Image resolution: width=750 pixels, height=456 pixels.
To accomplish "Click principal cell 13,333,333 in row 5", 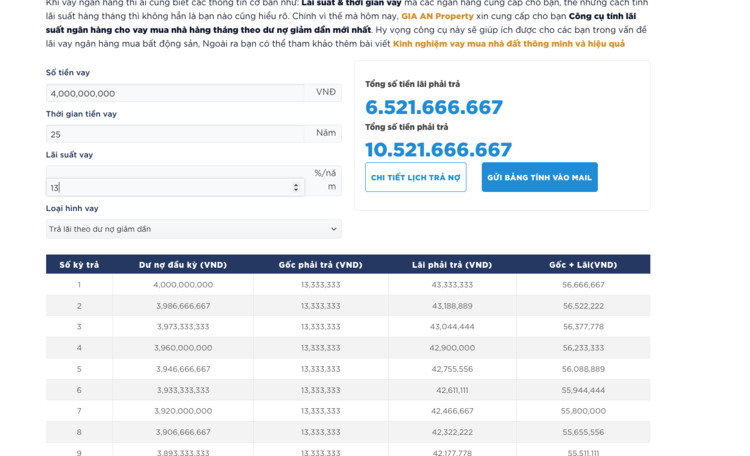I will (x=320, y=369).
